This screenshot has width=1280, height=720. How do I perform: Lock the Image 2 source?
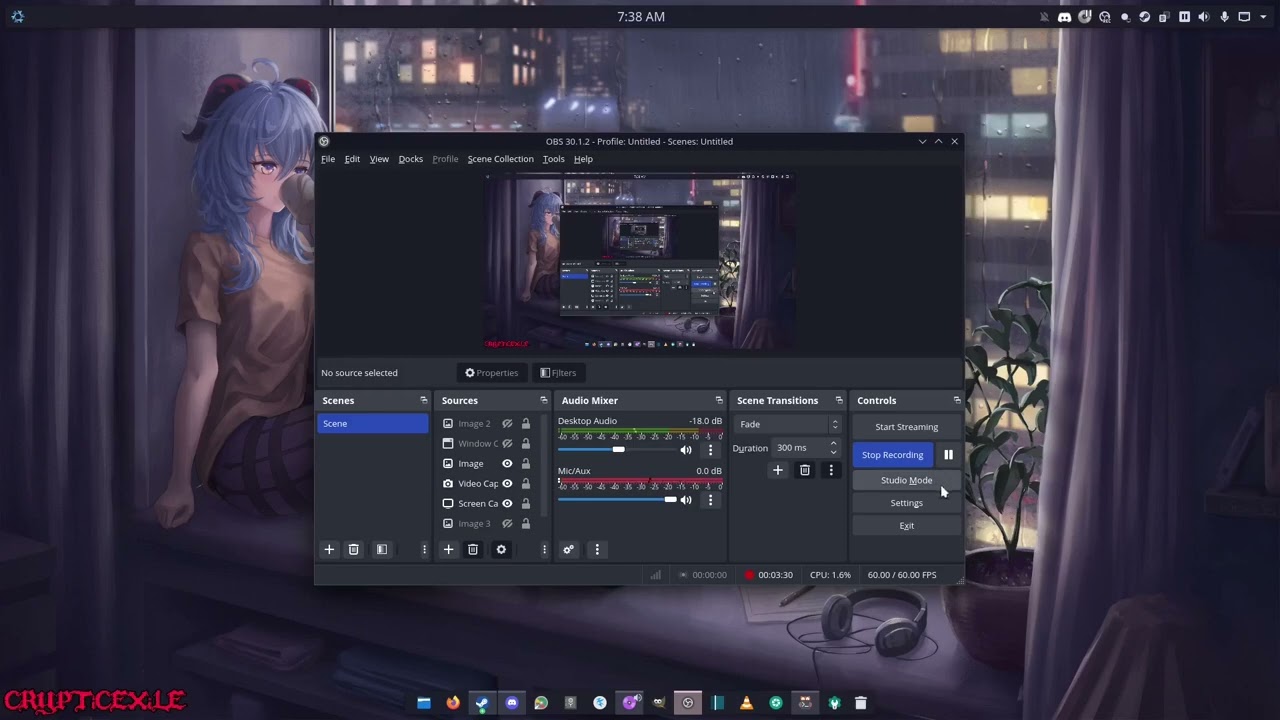pos(525,424)
